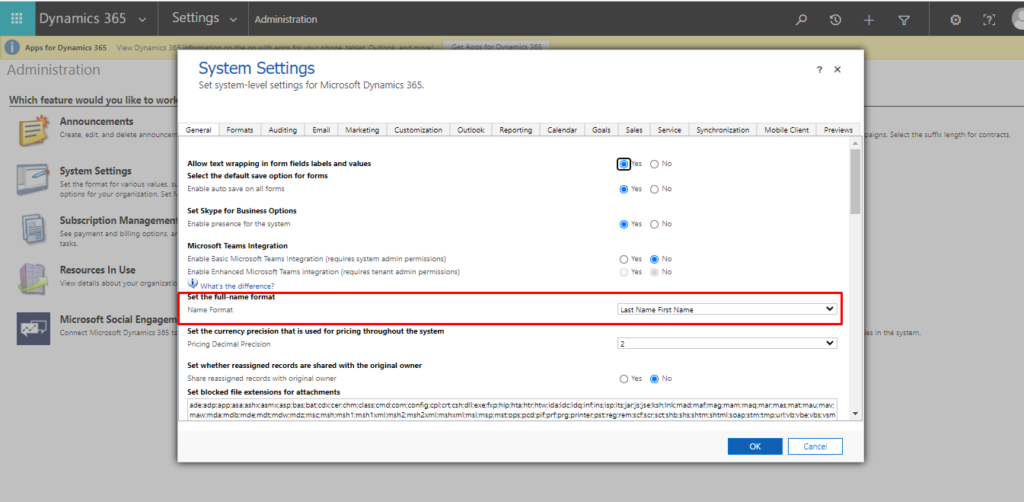Image resolution: width=1024 pixels, height=502 pixels.
Task: Click the dialog vertical scrollbar thumb
Action: pos(855,181)
